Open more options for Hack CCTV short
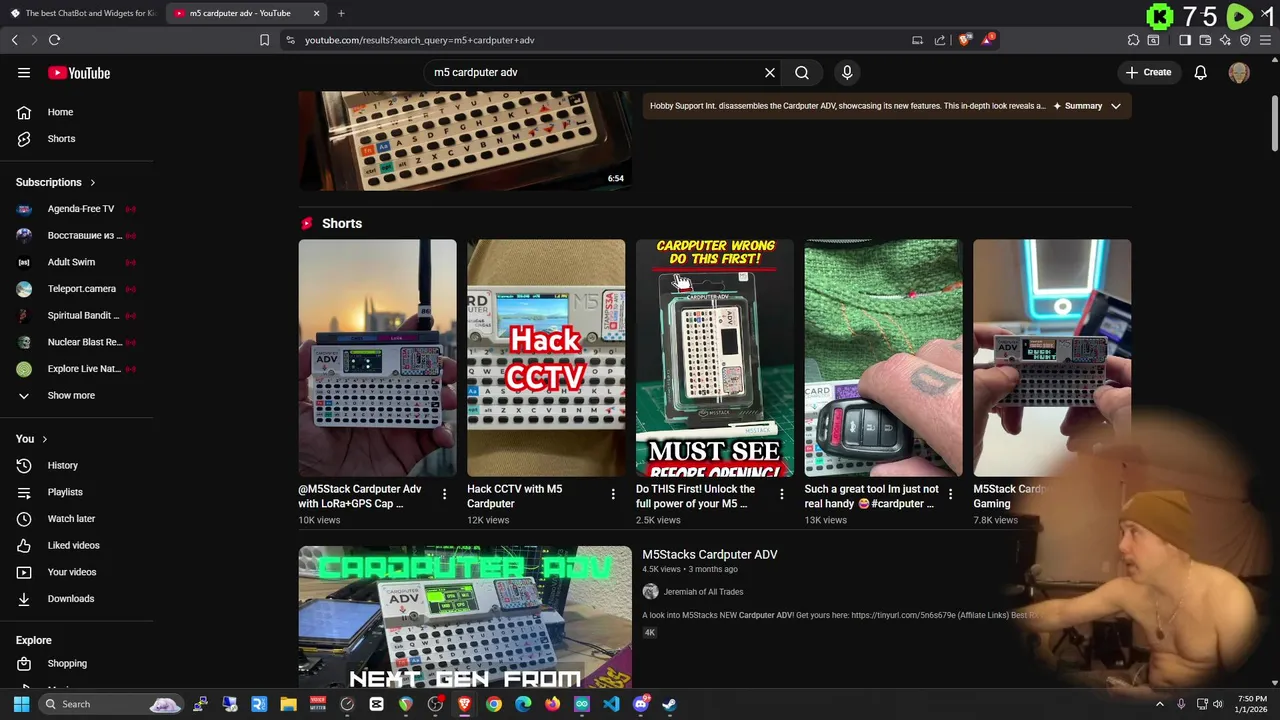This screenshot has height=720, width=1280. tap(613, 494)
